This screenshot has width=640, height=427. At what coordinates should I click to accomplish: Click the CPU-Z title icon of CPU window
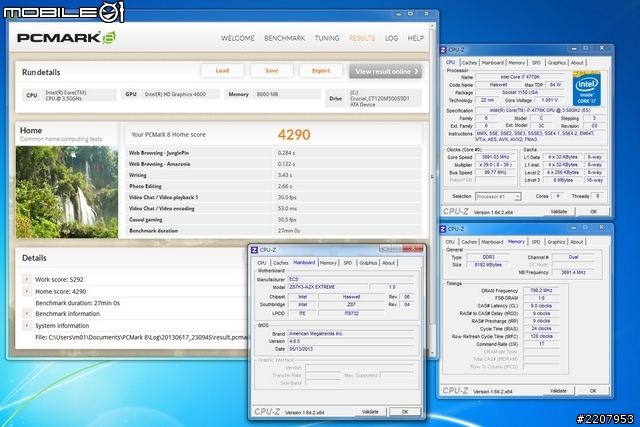coord(443,50)
